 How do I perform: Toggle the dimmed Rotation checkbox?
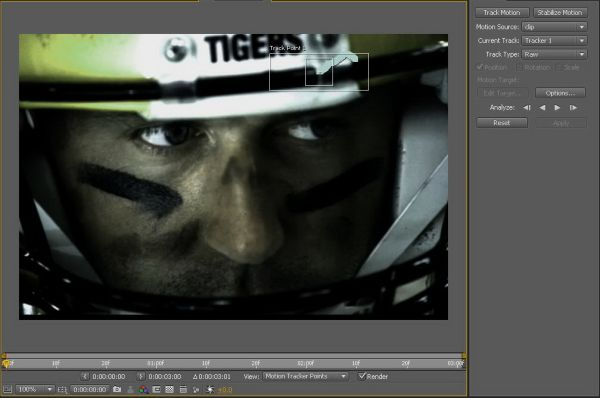coord(519,67)
